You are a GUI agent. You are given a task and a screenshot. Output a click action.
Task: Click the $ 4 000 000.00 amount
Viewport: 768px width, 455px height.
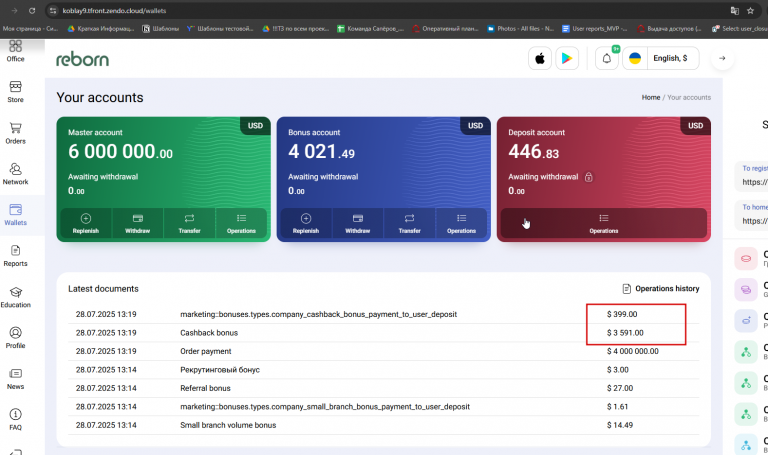click(632, 351)
